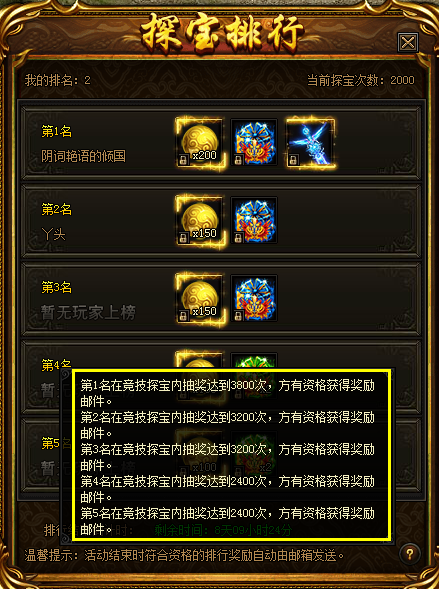Click the rank 1 gold coin x200 reward

pos(199,143)
